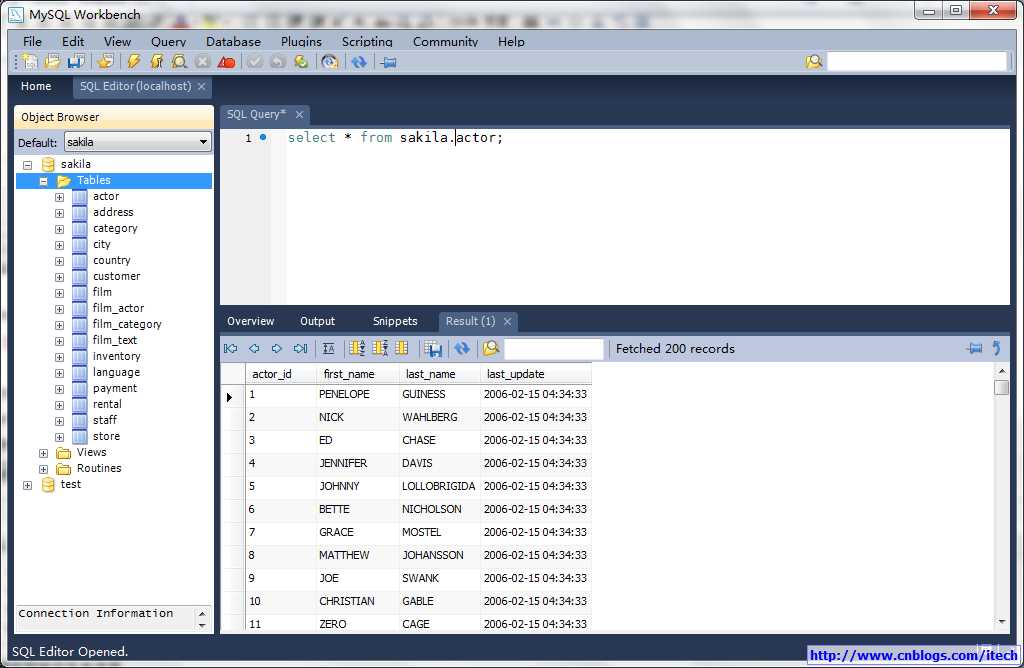Click the execute current statement icon
Viewport: 1024px width, 668px height.
[x=156, y=62]
